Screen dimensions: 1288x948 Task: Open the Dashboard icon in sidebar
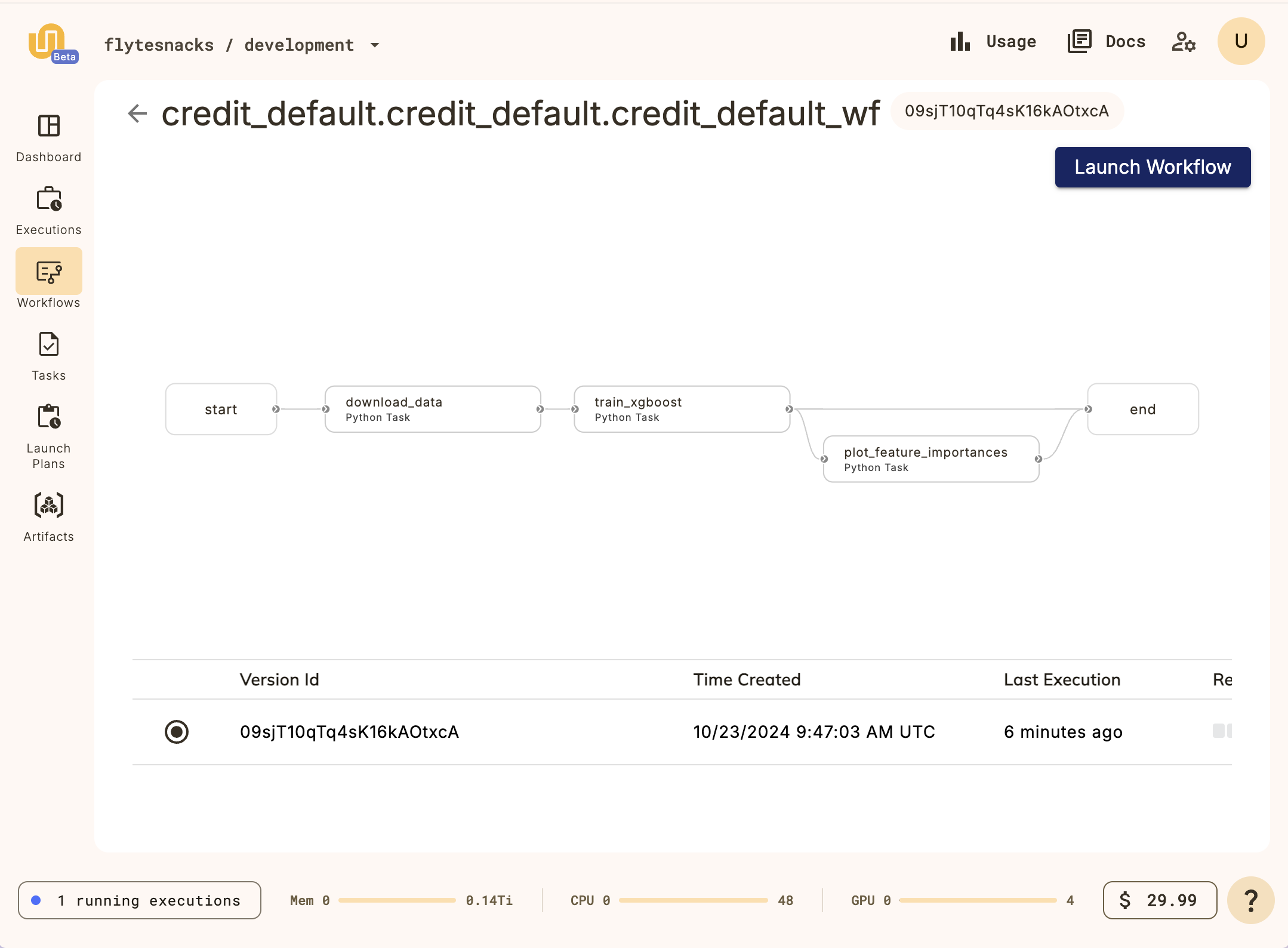pos(49,127)
